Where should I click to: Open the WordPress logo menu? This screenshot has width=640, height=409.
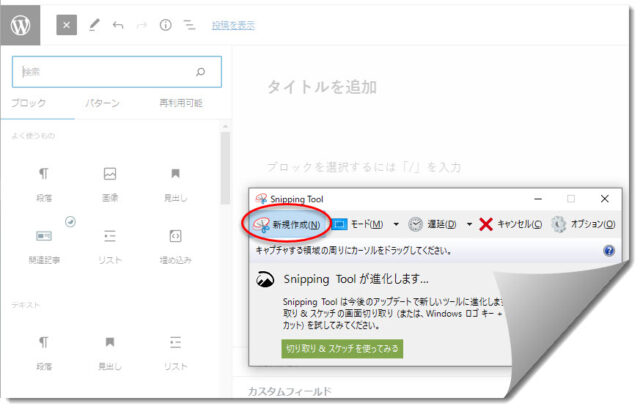20,25
